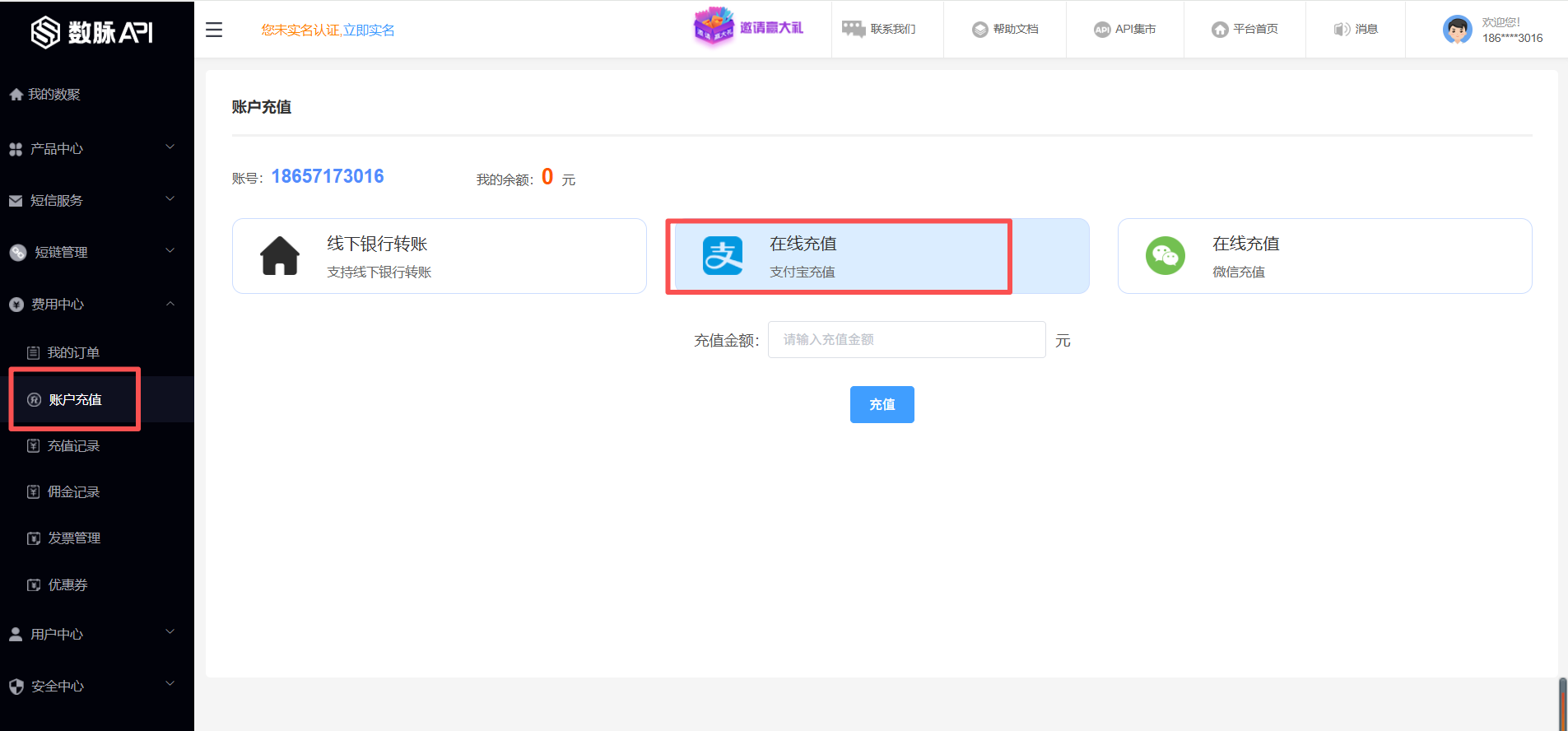Collapse the 费用中心 sidebar section
Screen dimensions: 1568x731
pos(92,304)
